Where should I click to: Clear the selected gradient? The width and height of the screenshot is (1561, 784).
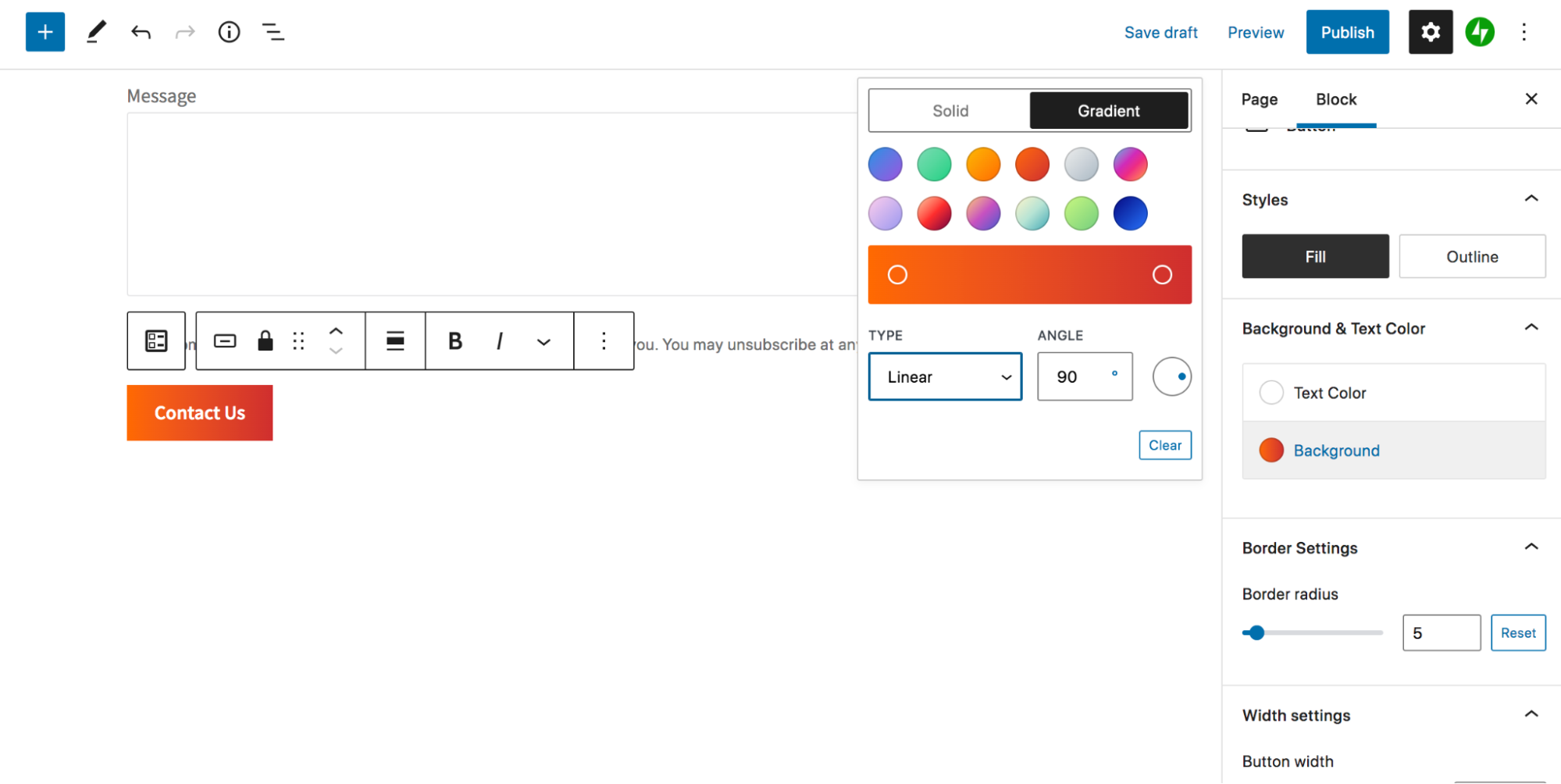point(1165,445)
